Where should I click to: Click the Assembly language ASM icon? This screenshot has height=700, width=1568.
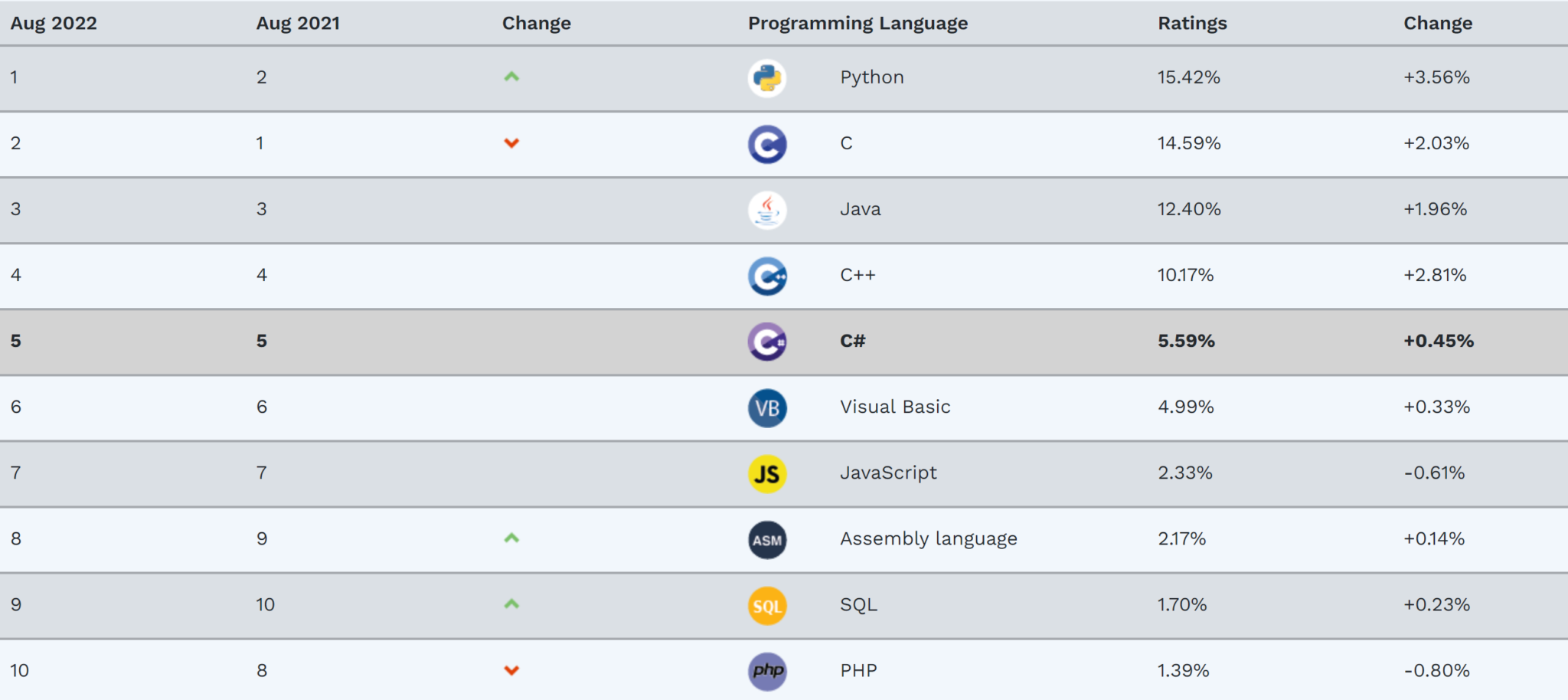coord(766,540)
